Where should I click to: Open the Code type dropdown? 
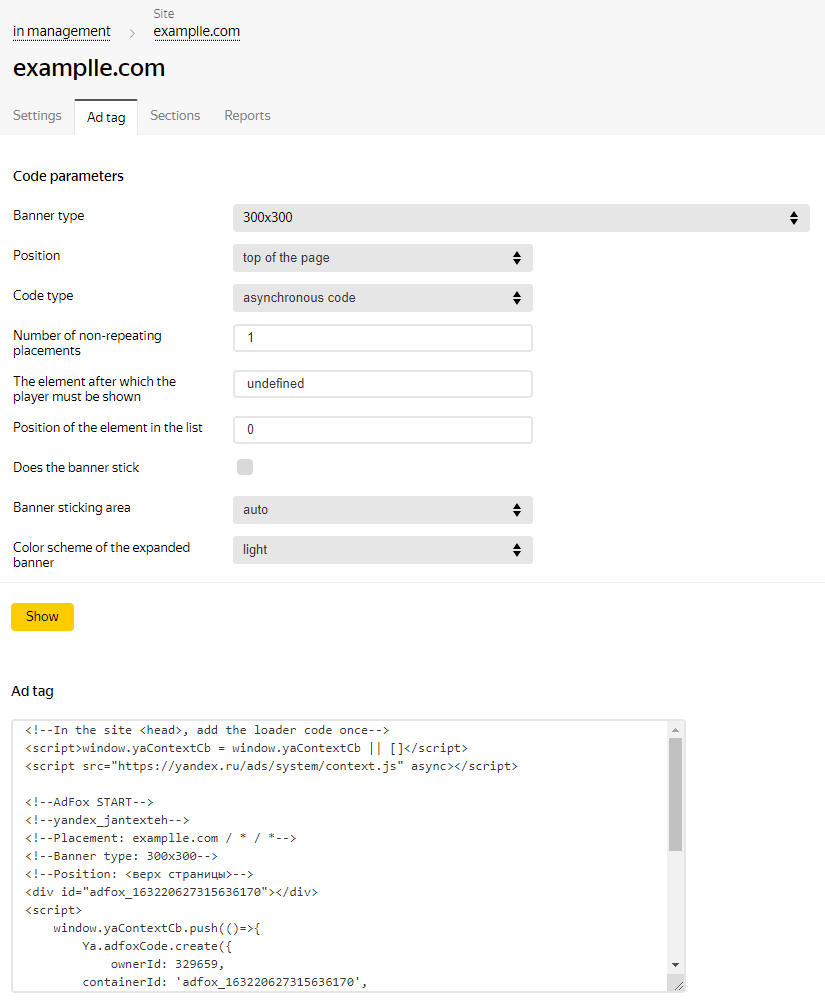[x=382, y=298]
